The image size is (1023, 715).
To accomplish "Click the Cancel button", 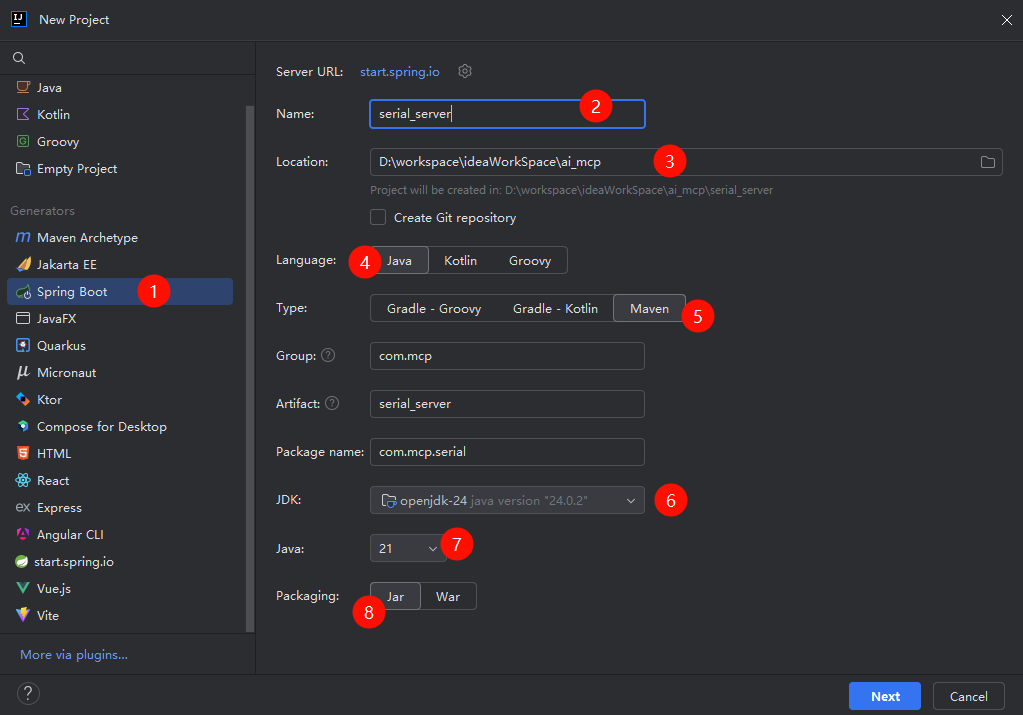I will click(x=968, y=696).
